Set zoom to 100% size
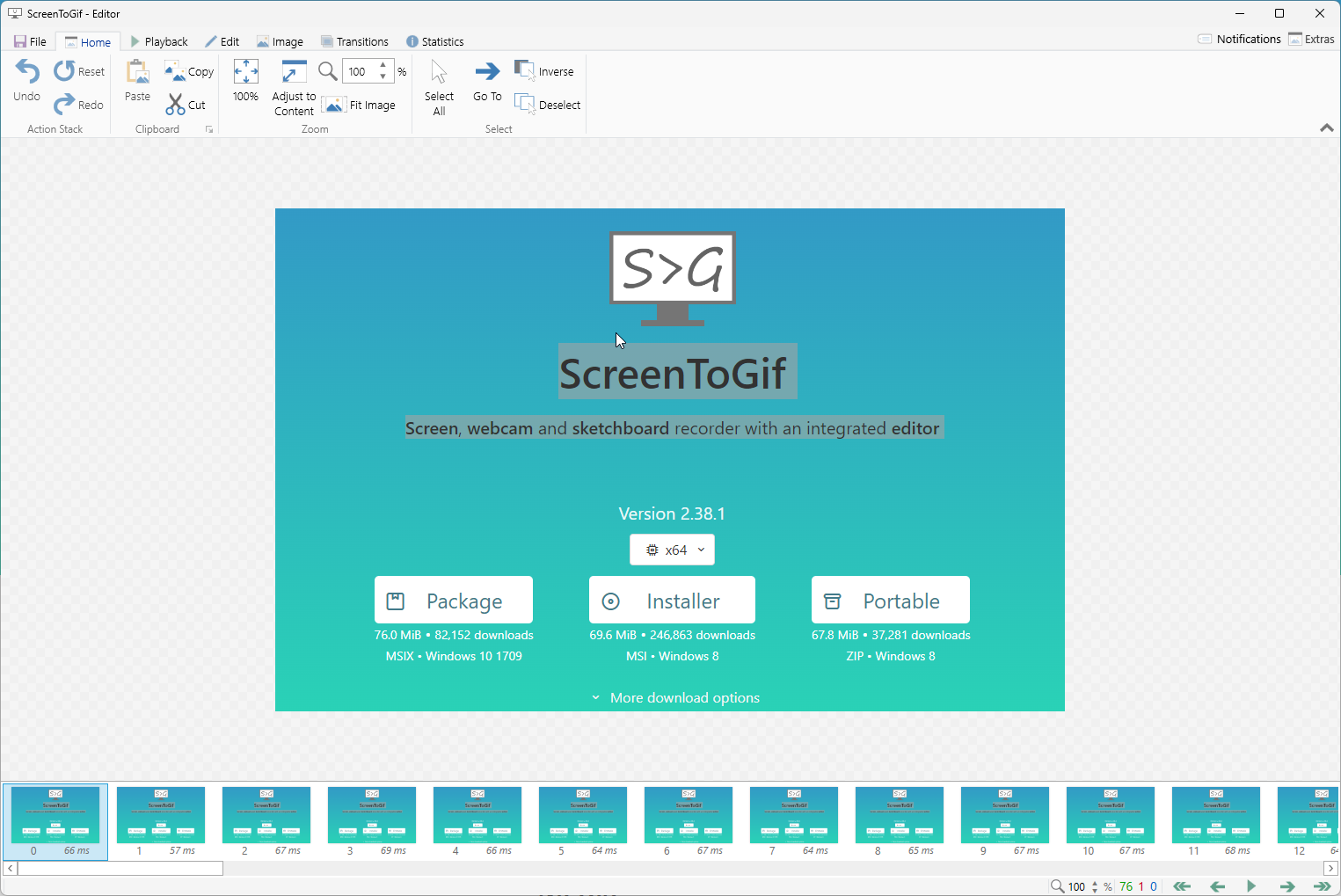 tap(245, 81)
